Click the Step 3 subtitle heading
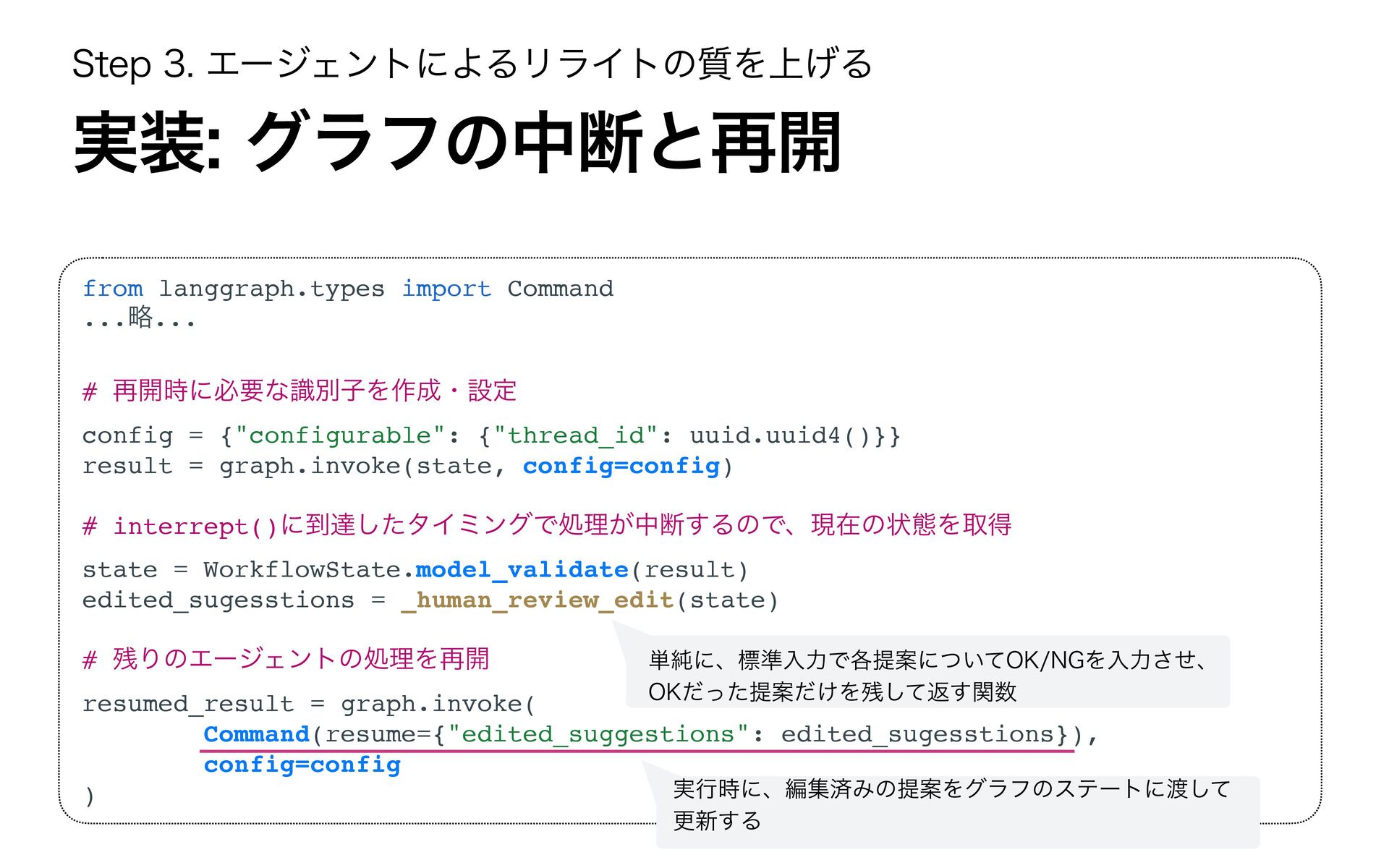The width and height of the screenshot is (1389, 868). point(472,64)
